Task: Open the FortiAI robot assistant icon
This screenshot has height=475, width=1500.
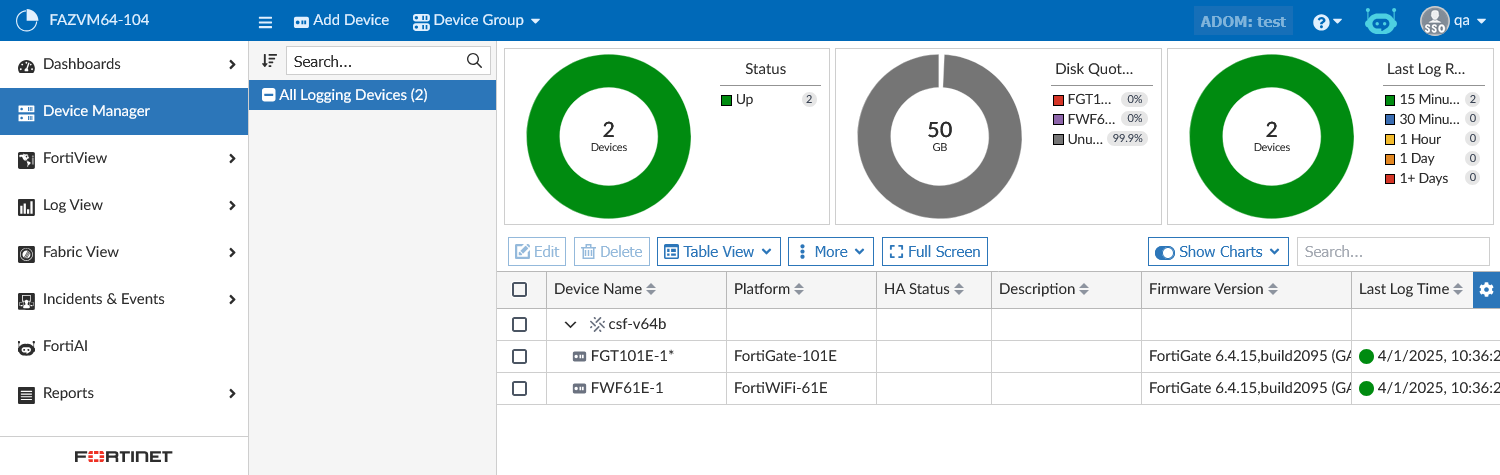Action: pyautogui.click(x=1381, y=21)
